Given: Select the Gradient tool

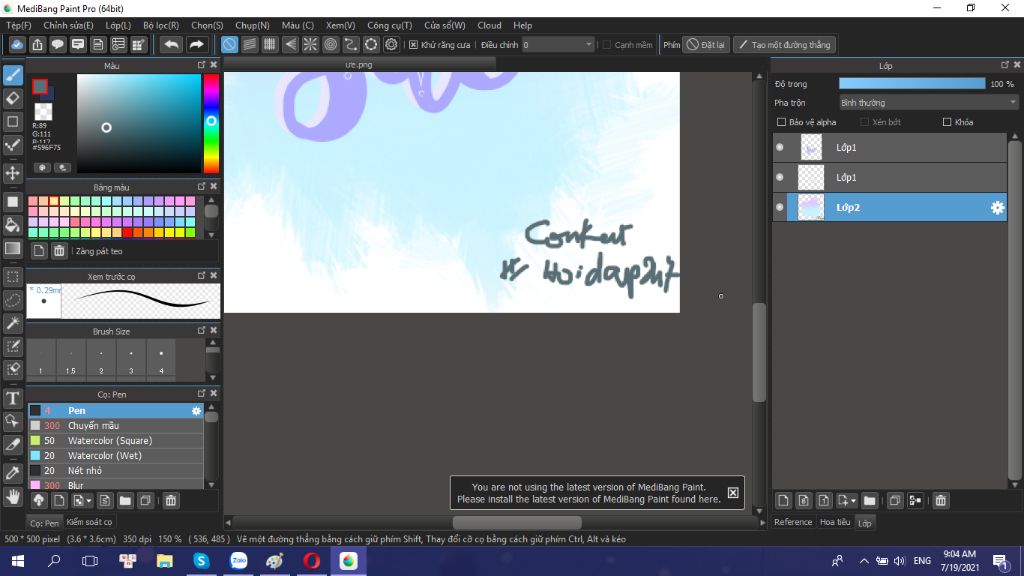Looking at the screenshot, I should point(12,249).
